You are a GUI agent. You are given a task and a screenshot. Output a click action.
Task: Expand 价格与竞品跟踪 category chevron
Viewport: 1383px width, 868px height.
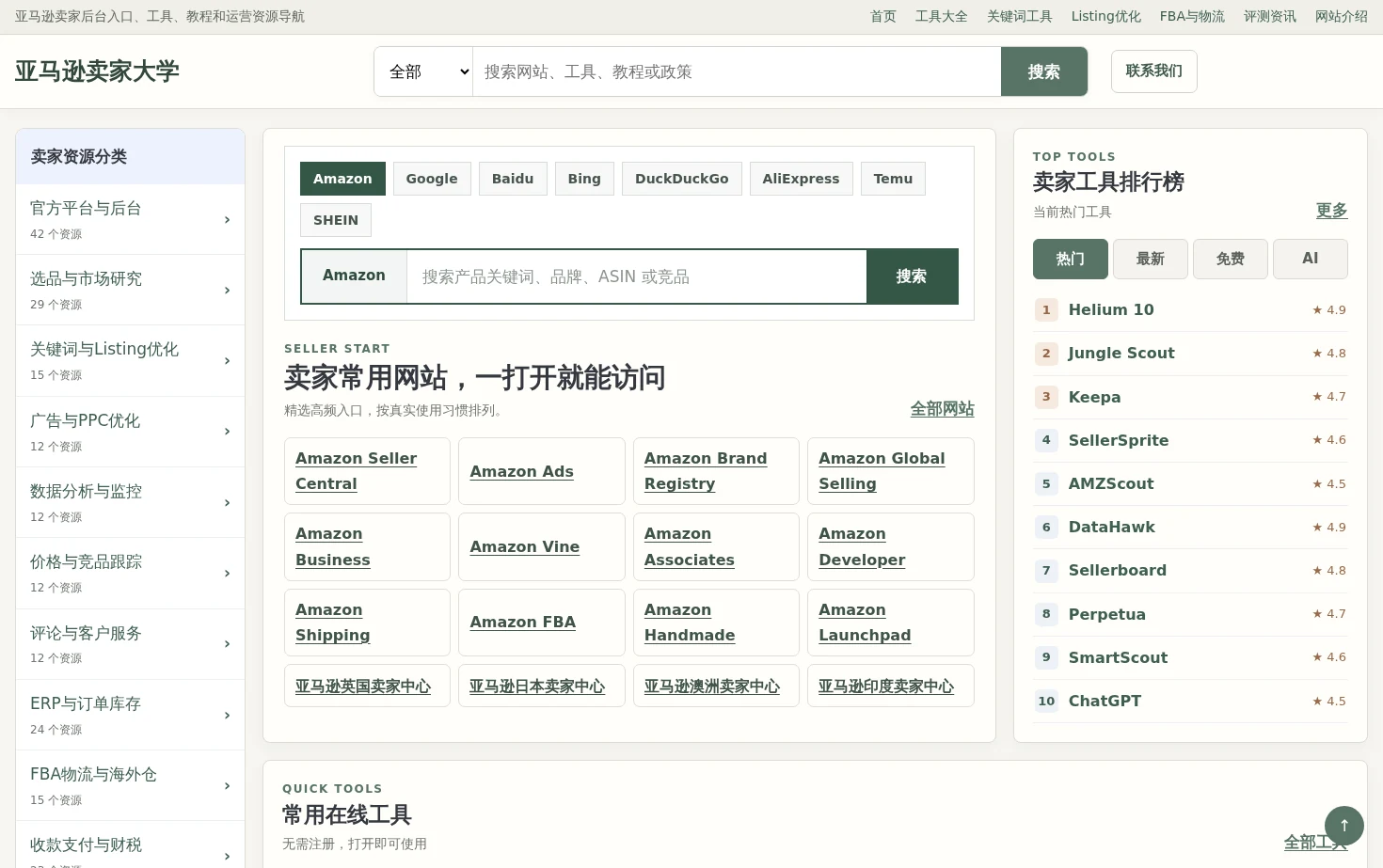[227, 574]
